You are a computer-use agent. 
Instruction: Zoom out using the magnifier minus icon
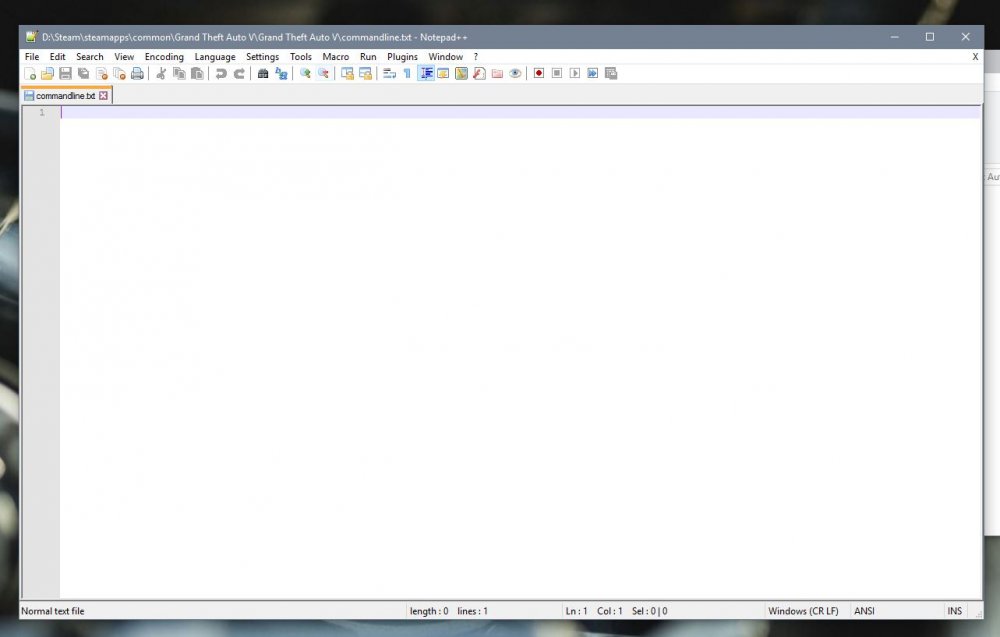pyautogui.click(x=323, y=73)
